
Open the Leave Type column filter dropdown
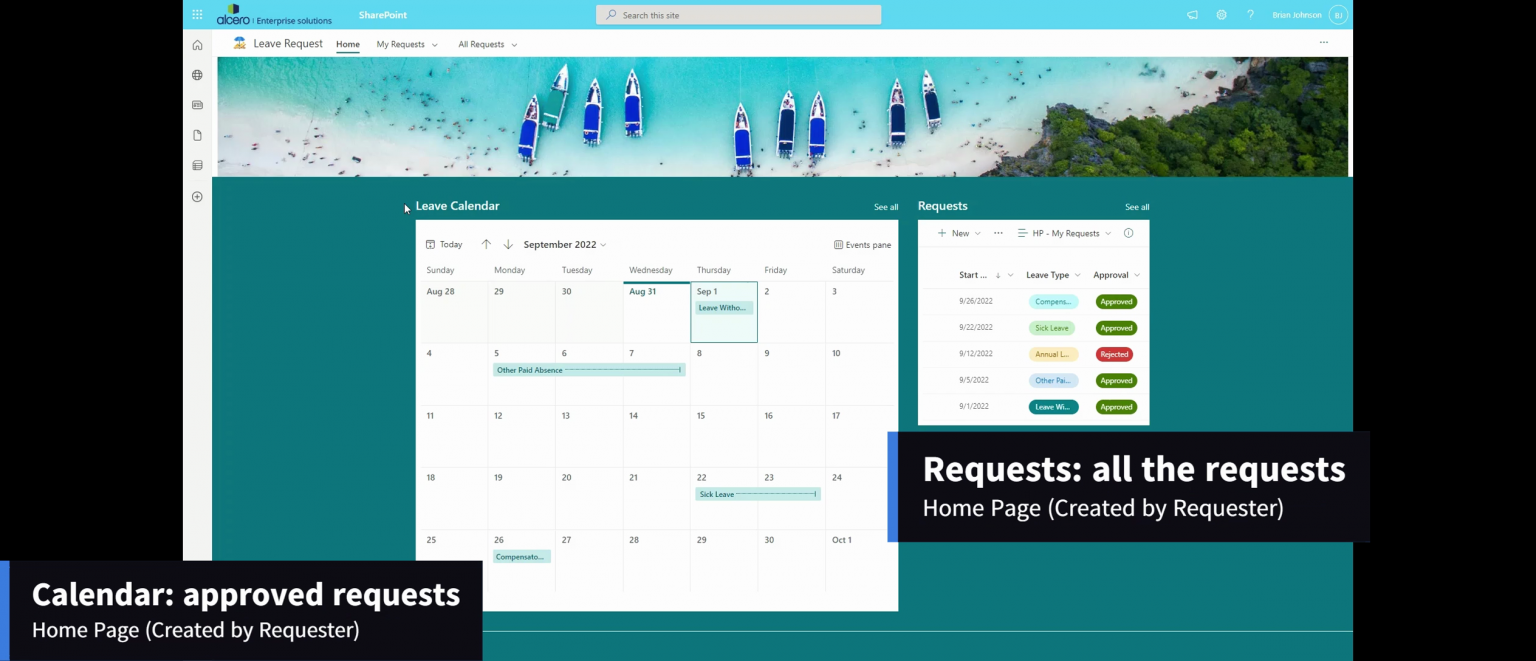(x=1077, y=274)
